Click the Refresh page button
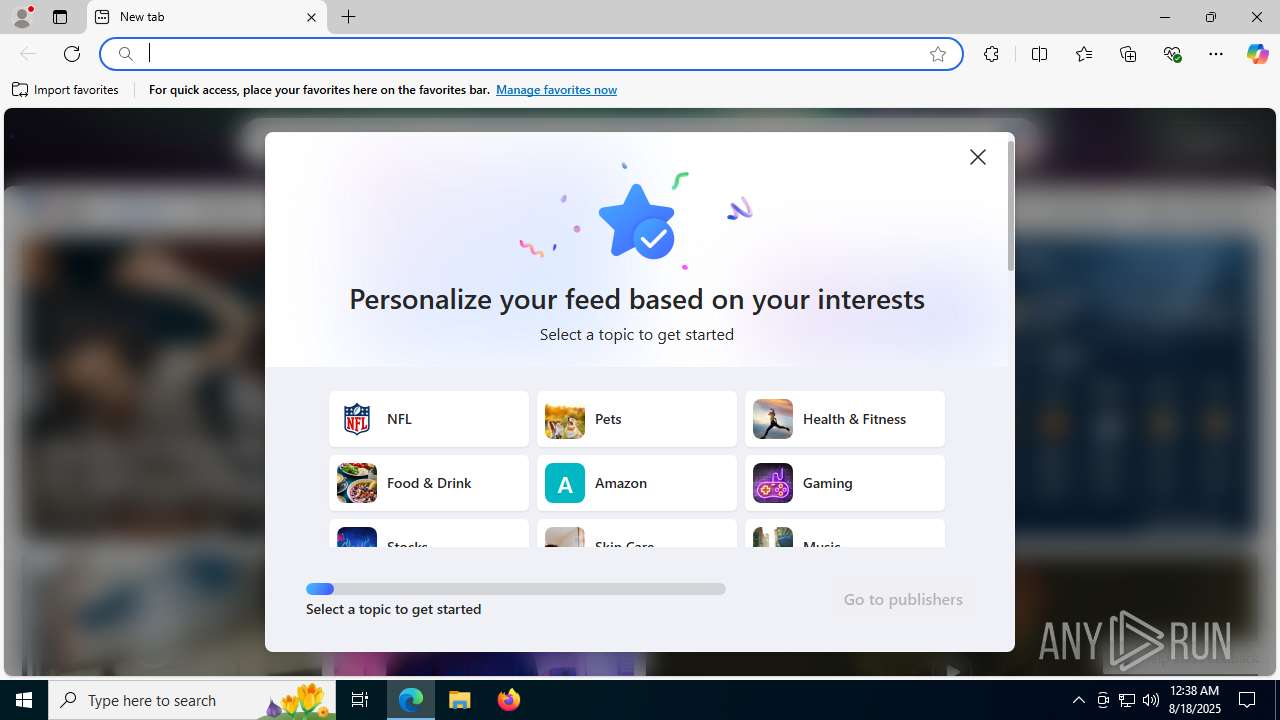The height and width of the screenshot is (720, 1280). (x=72, y=54)
